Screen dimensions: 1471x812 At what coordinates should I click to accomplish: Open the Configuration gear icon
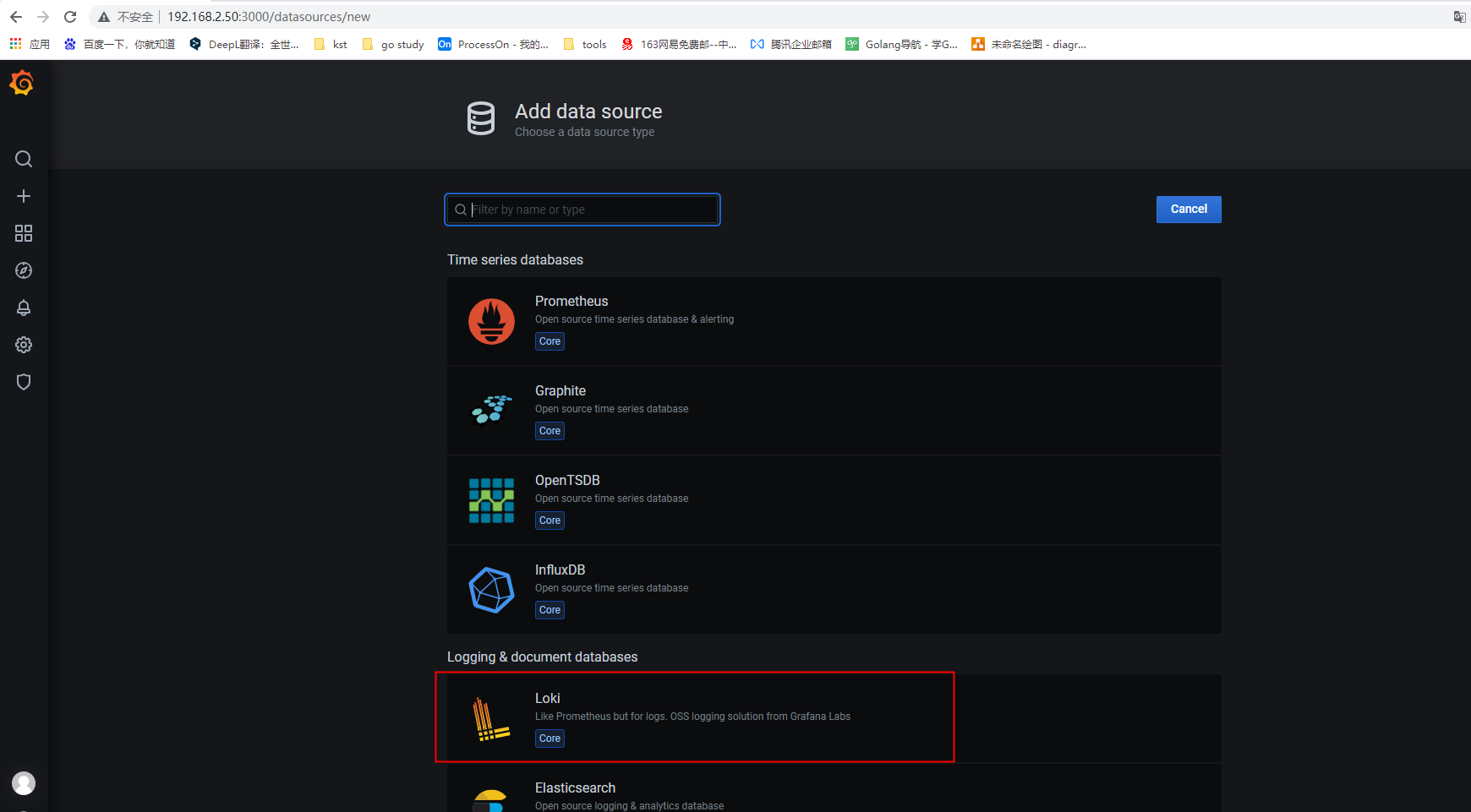[24, 345]
